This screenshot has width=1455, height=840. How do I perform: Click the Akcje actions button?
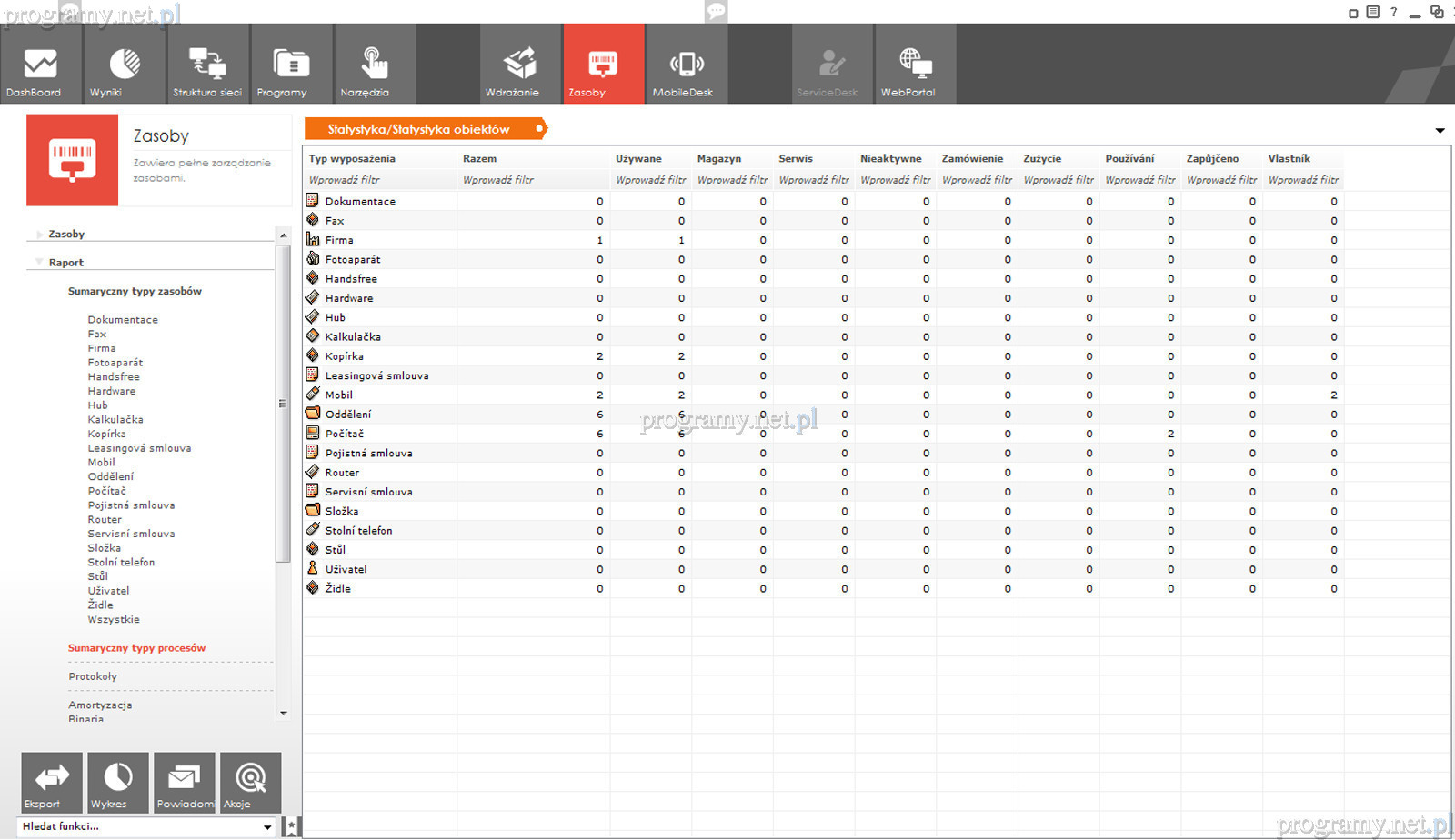(250, 782)
